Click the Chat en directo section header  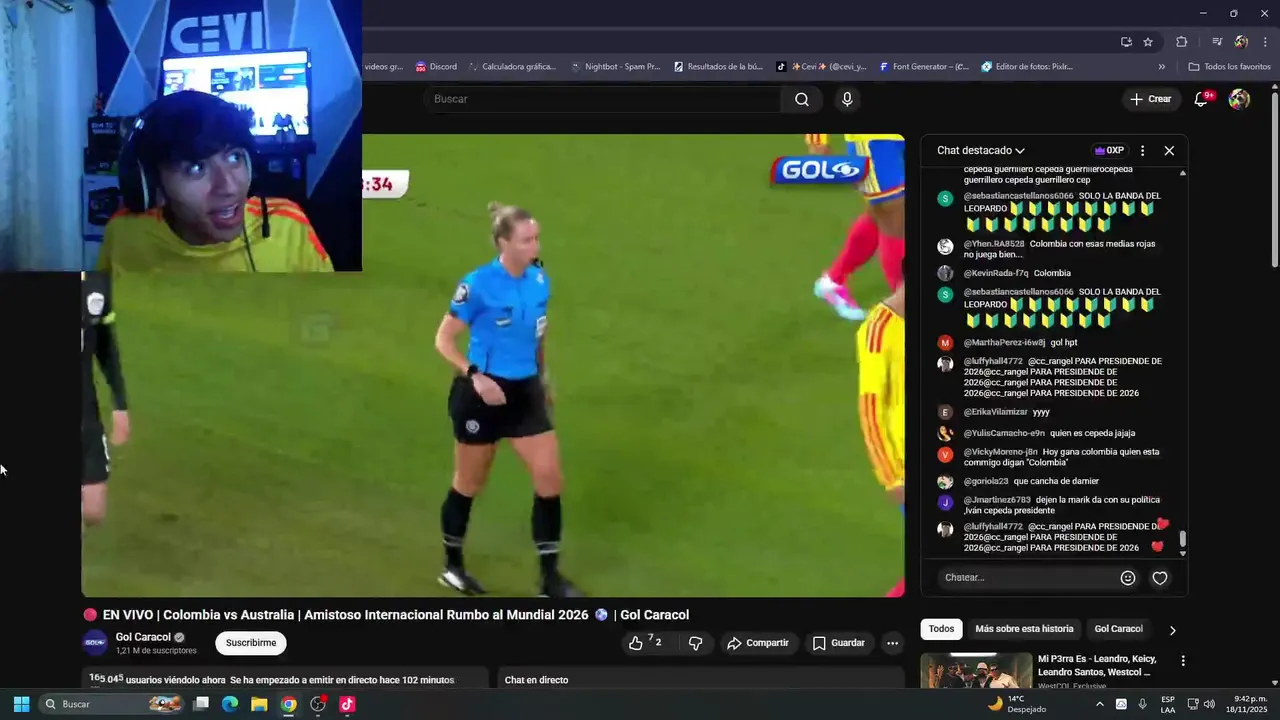(x=536, y=680)
